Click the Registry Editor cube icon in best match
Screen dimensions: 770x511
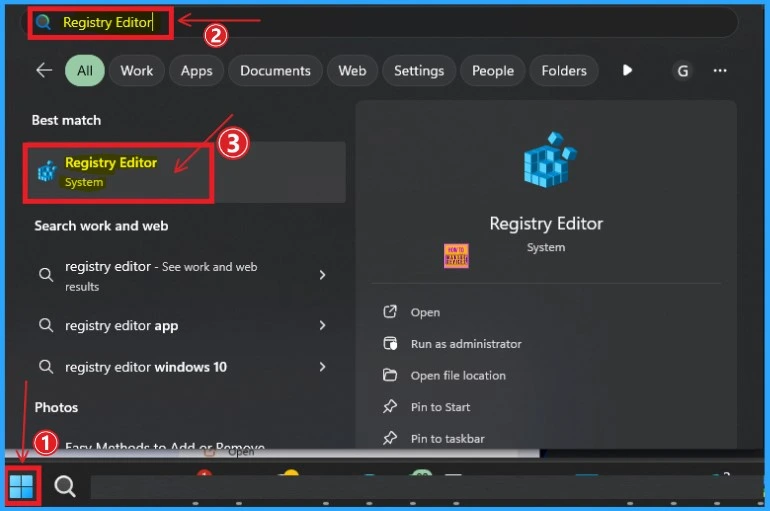tap(48, 172)
